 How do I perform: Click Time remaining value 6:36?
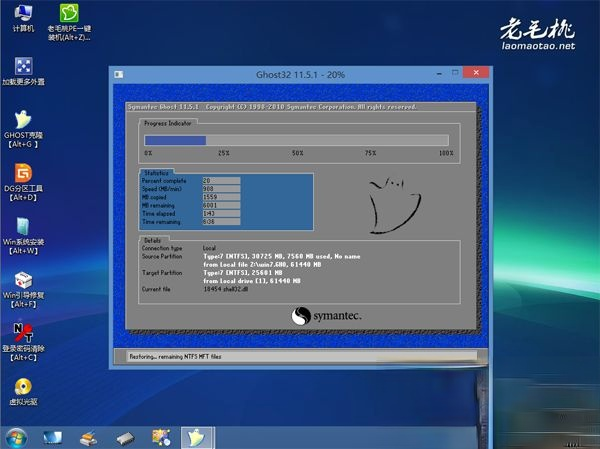[221, 222]
